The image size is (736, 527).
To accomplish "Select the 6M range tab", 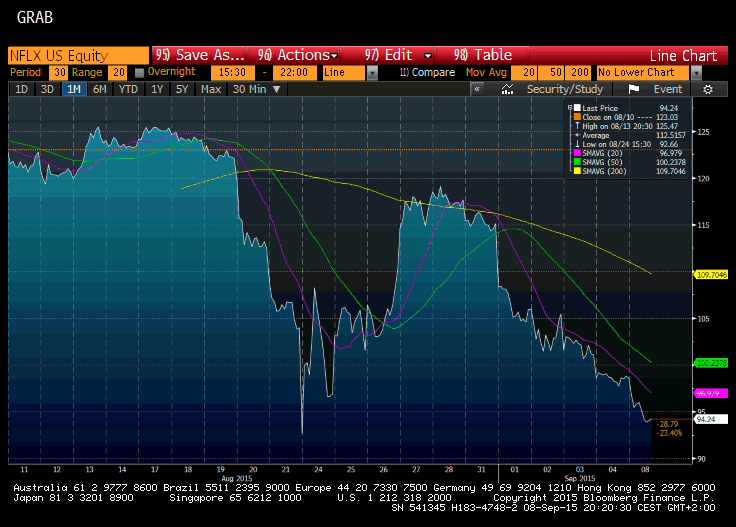I will pos(100,89).
